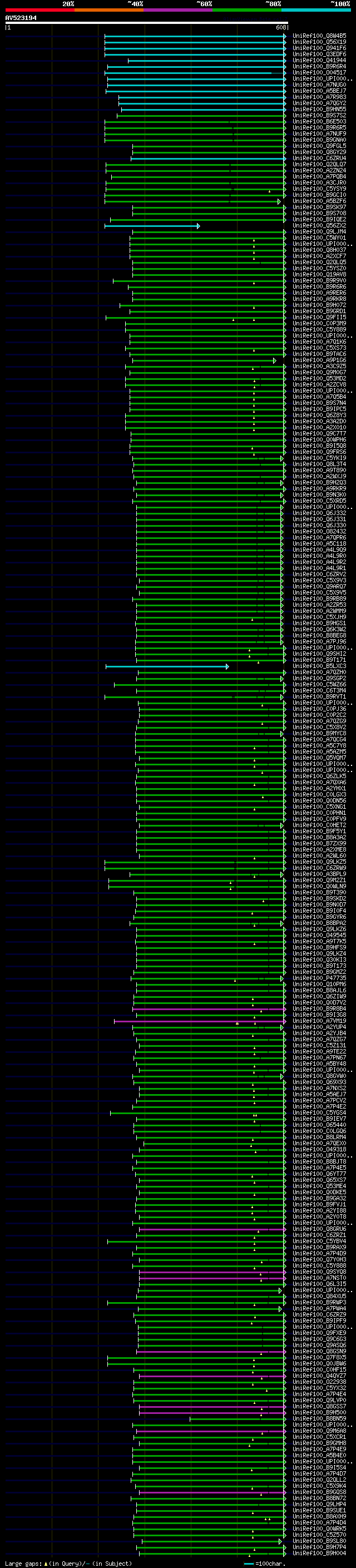Image resolution: width=356 pixels, height=1568 pixels.
Task: Select label UniRef100_O04517
Action: (x=319, y=72)
